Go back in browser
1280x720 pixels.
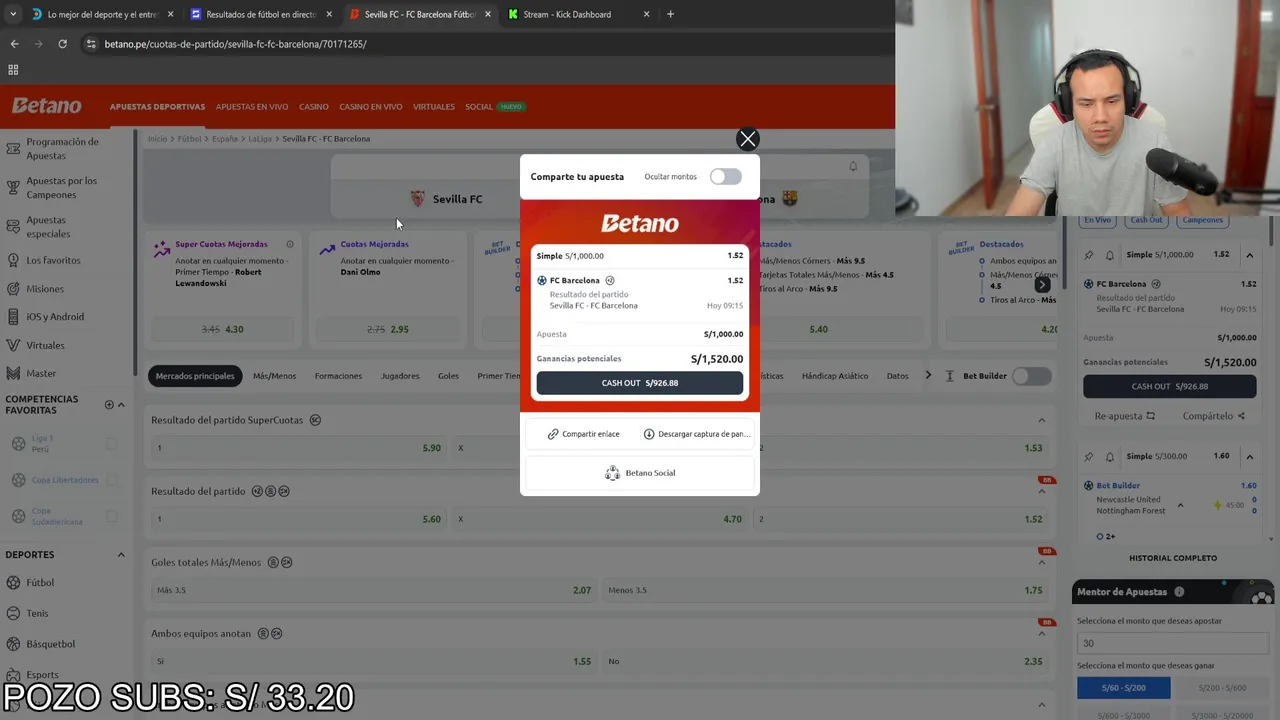(x=14, y=44)
